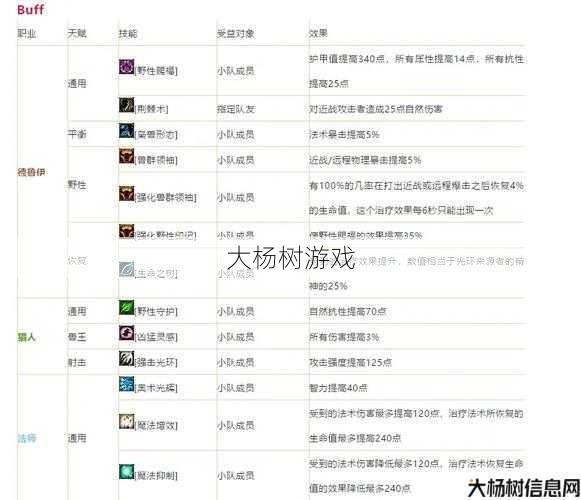Screen dimensions: 581x500
Task: Open the [强击光环] skill link
Action: 156,362
